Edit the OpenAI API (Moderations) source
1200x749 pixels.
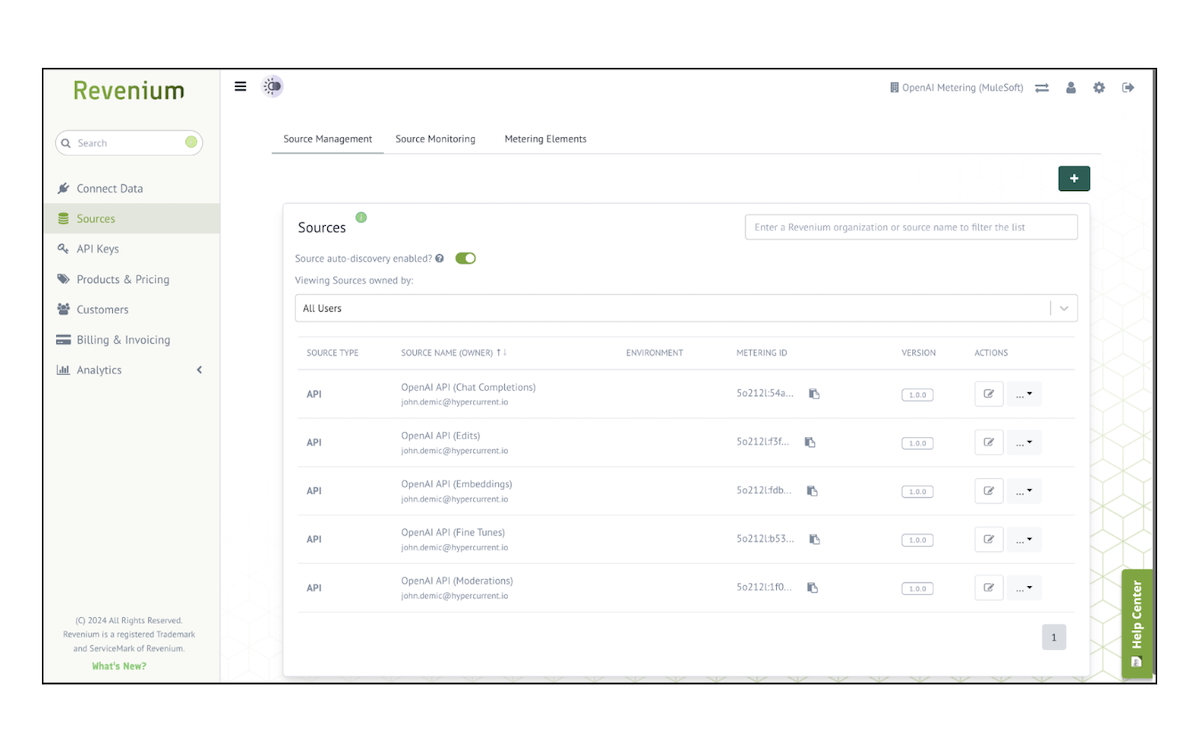pyautogui.click(x=989, y=588)
